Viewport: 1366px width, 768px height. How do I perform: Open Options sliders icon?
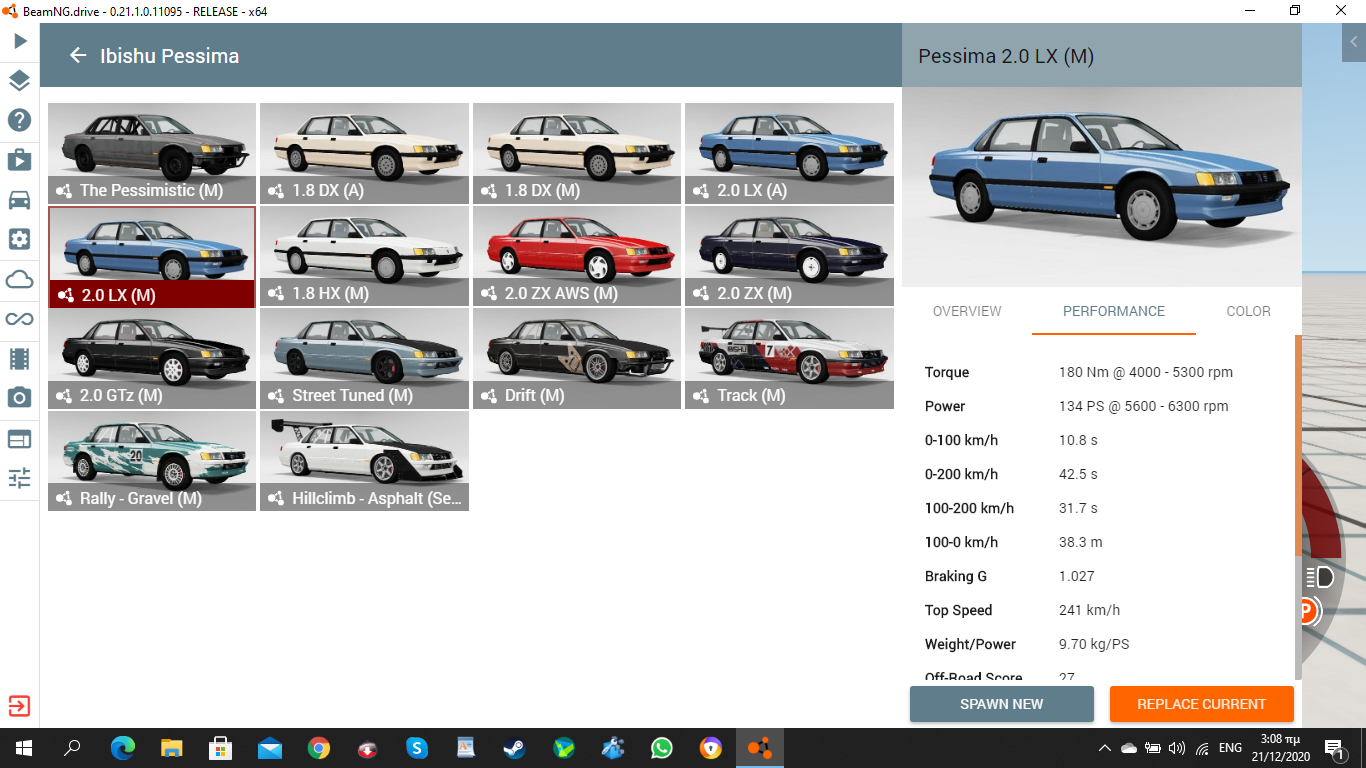[19, 477]
